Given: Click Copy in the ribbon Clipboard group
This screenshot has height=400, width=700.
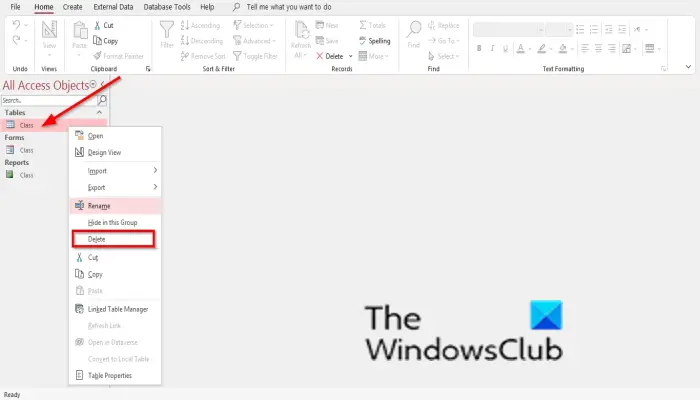Looking at the screenshot, I should (x=105, y=41).
